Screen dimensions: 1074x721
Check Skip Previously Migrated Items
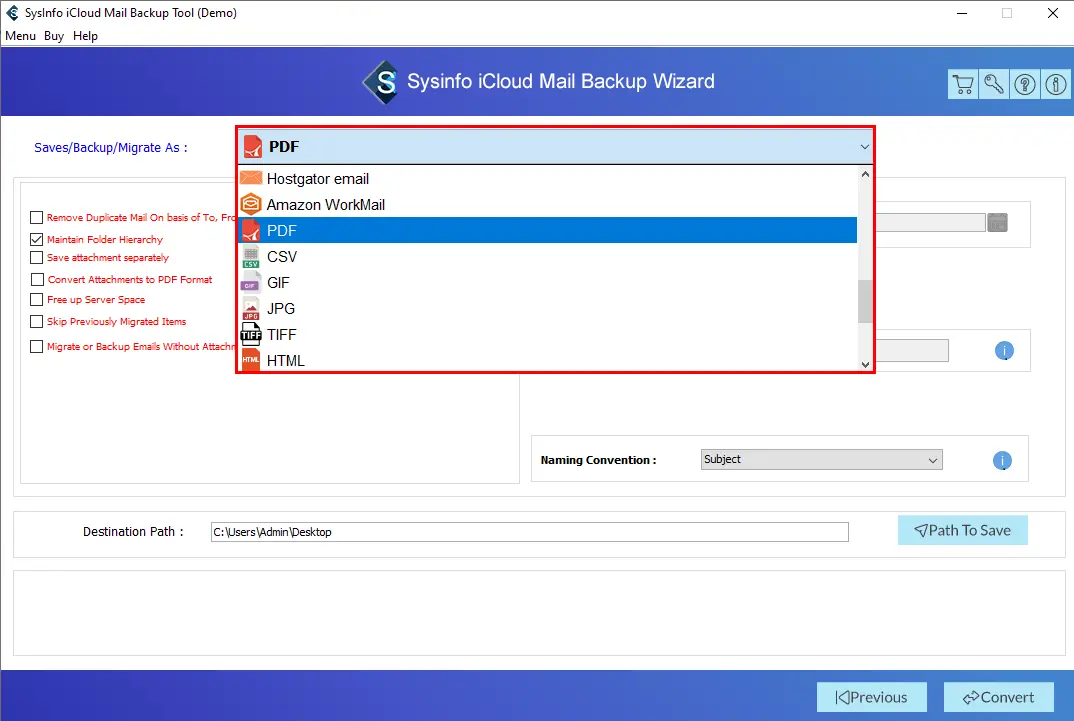coord(36,321)
